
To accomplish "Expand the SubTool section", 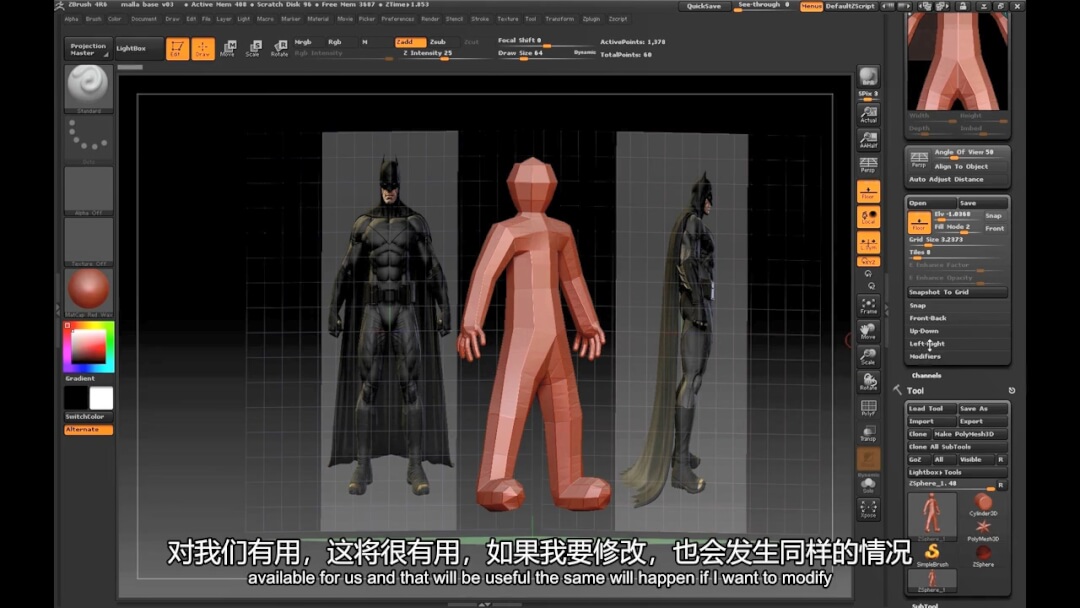I will pos(925,605).
